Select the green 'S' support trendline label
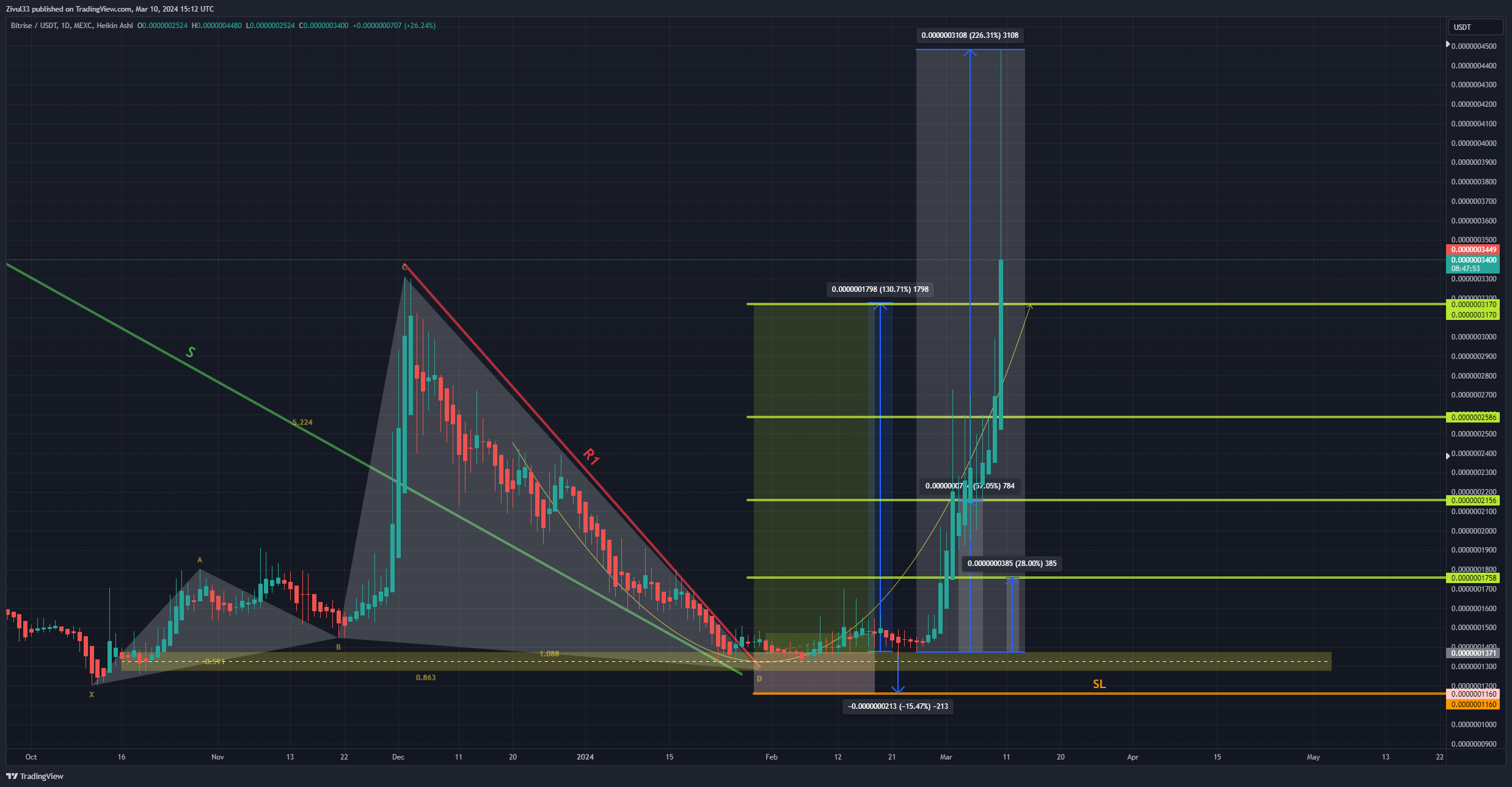This screenshot has height=787, width=1512. point(191,352)
